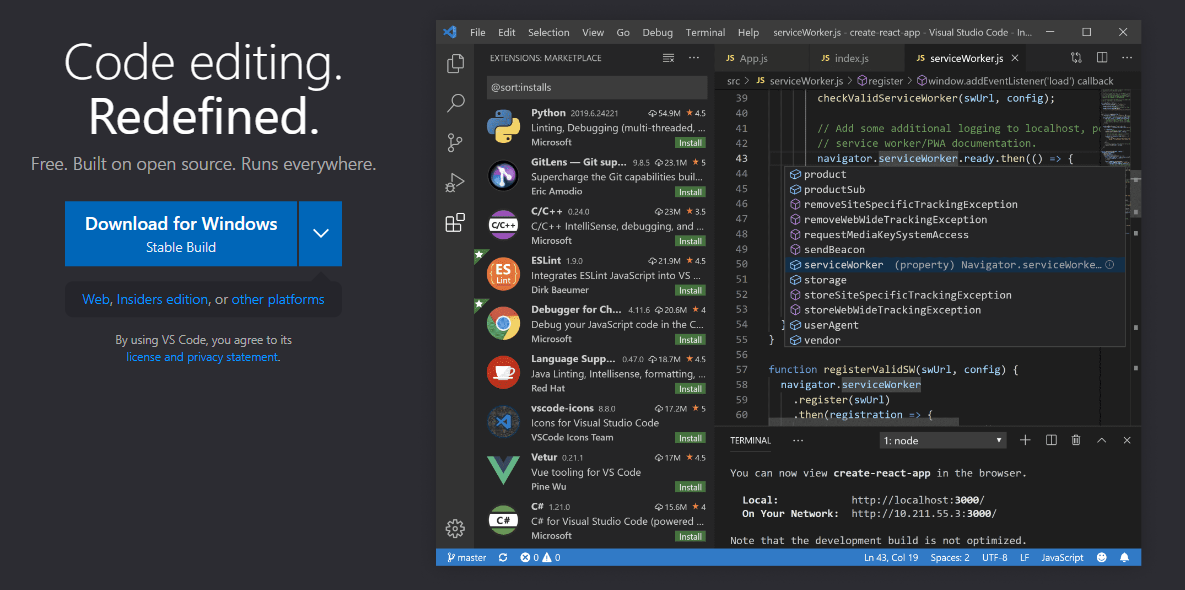The width and height of the screenshot is (1185, 590).
Task: Open the Manage gear icon
Action: [455, 528]
